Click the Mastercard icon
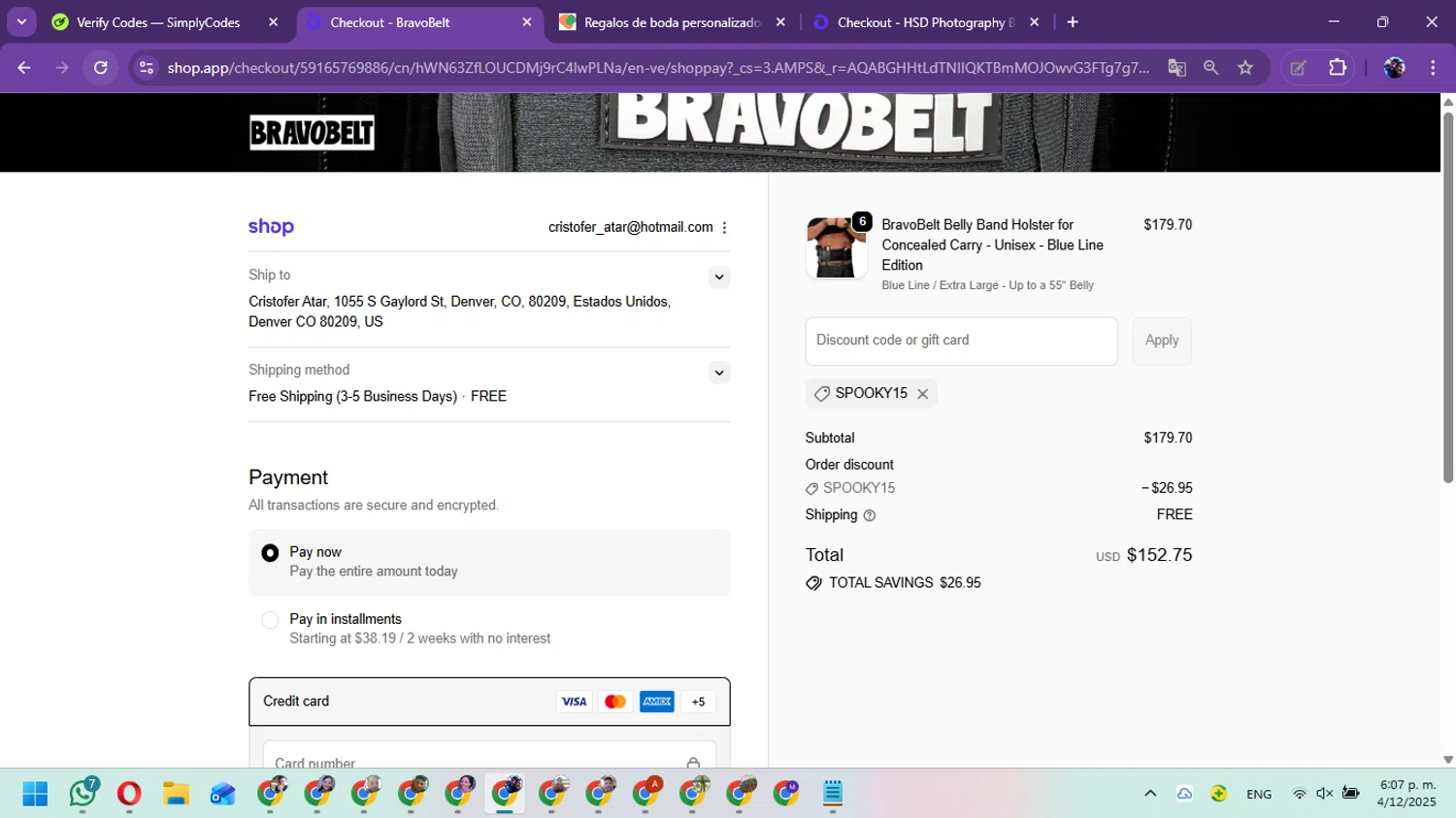The width and height of the screenshot is (1456, 818). click(x=615, y=702)
